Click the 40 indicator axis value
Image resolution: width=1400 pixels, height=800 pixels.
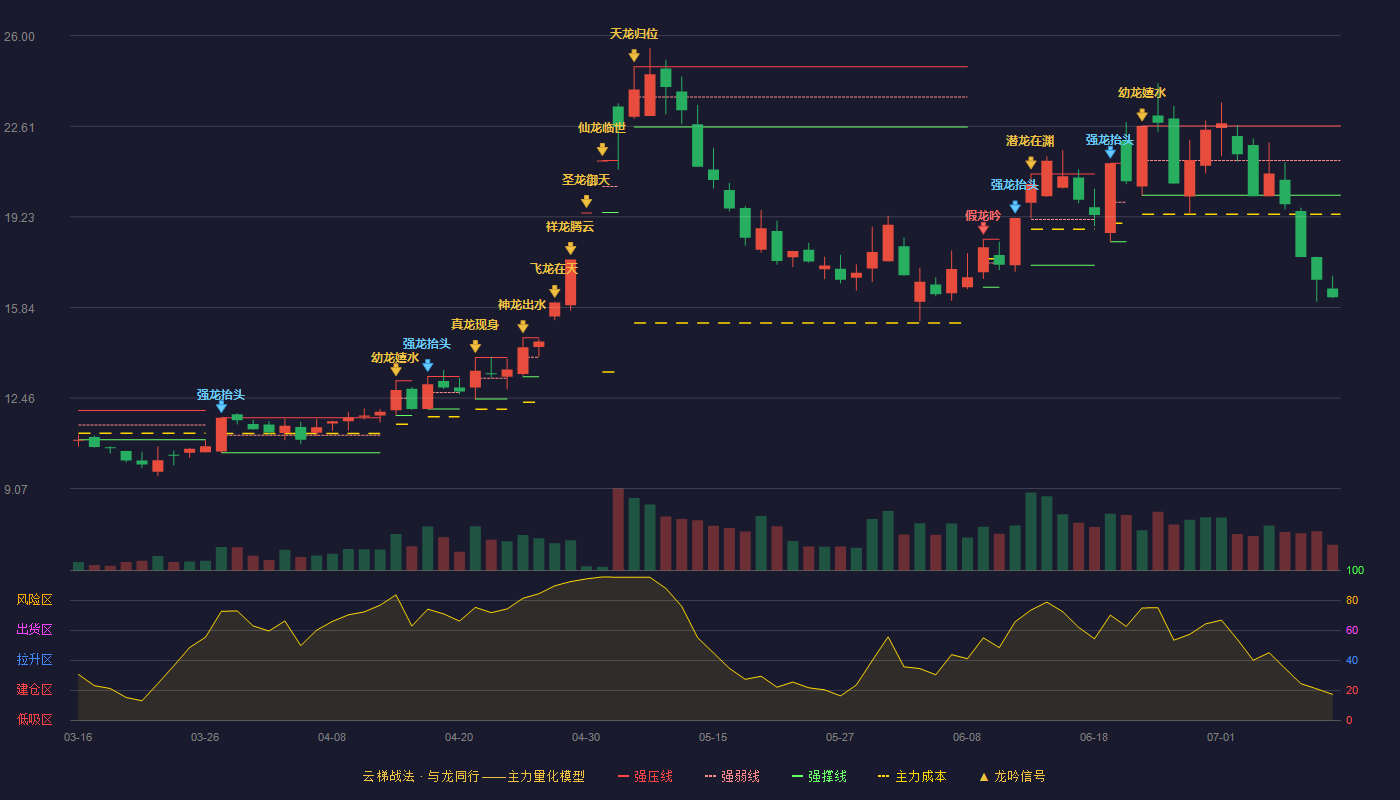[1351, 660]
